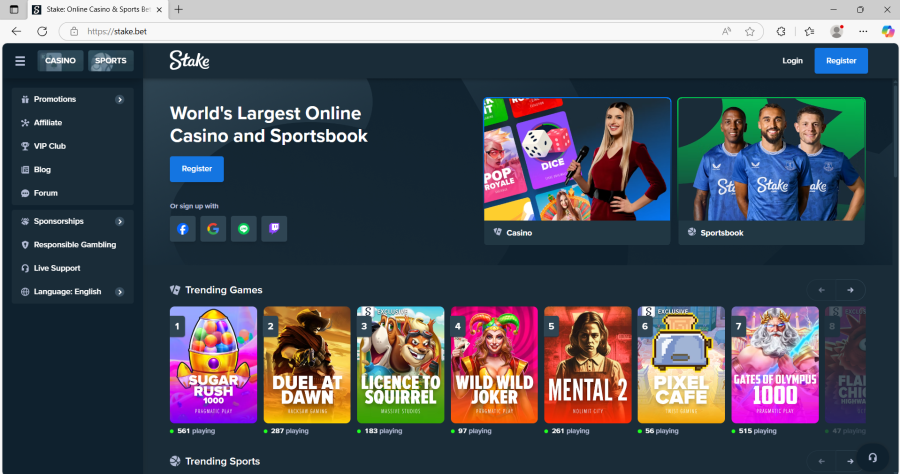Expand the Sponsorships submenu arrow
This screenshot has width=900, height=474.
click(119, 222)
